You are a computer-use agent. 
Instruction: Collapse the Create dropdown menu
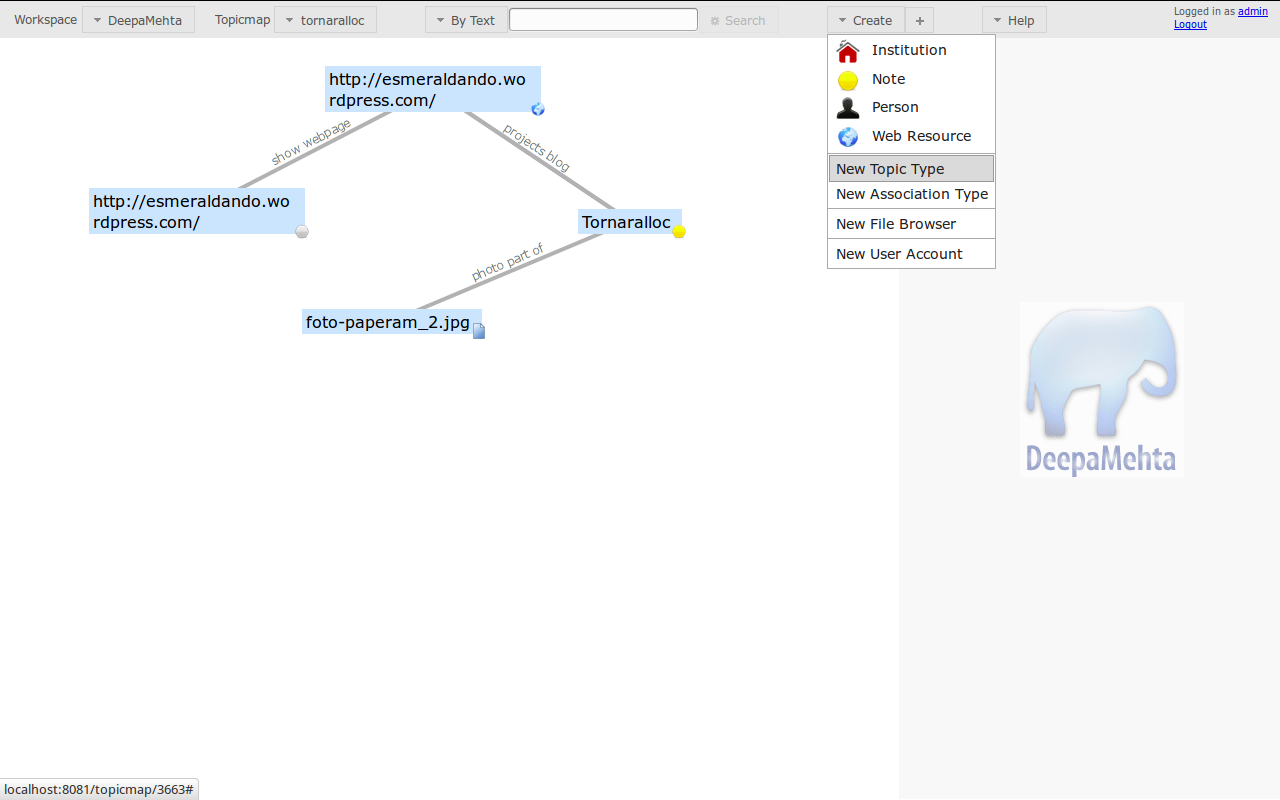pyautogui.click(x=866, y=20)
